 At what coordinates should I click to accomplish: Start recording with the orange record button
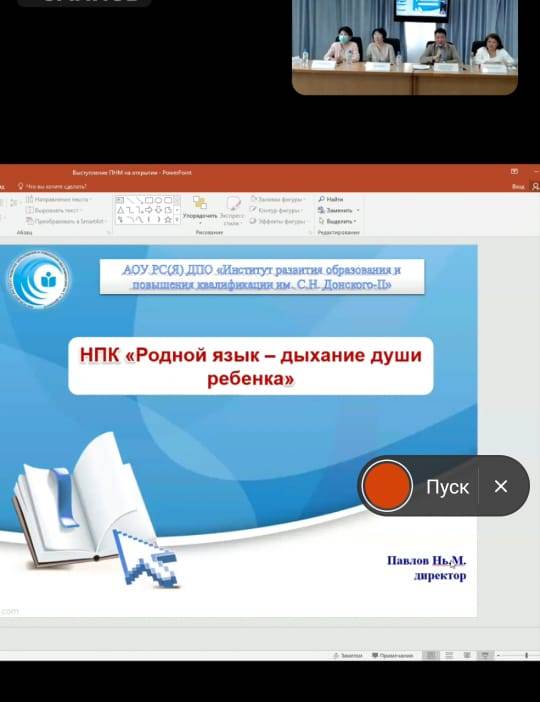387,486
